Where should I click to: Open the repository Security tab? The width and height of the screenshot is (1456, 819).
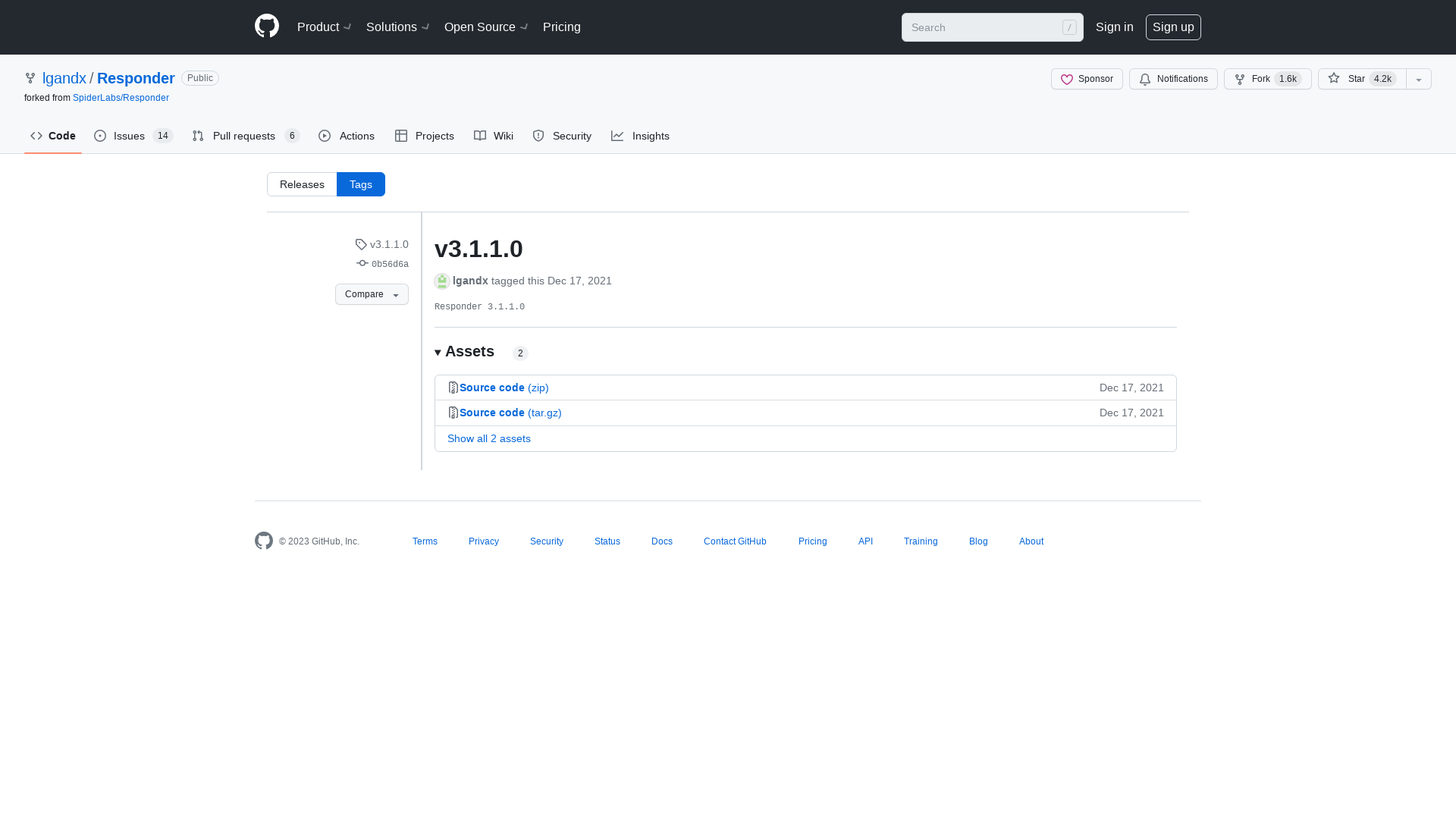click(562, 136)
